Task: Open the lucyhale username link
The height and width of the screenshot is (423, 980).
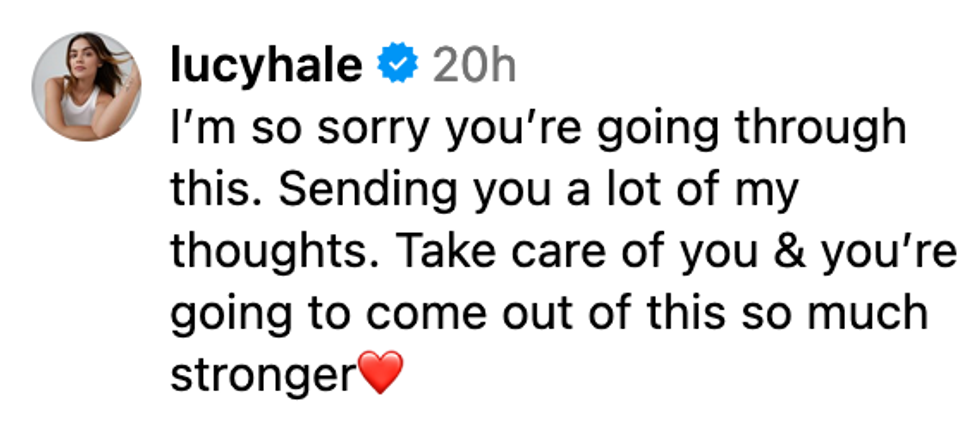Action: pos(266,66)
